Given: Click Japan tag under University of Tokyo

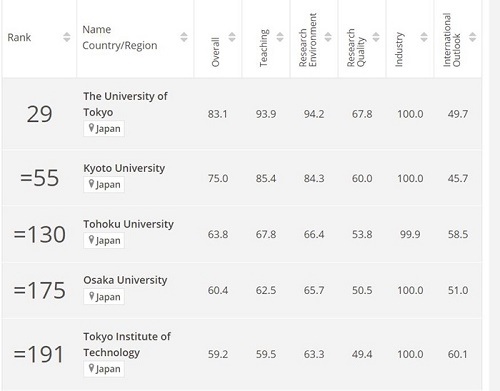Looking at the screenshot, I should (104, 129).
